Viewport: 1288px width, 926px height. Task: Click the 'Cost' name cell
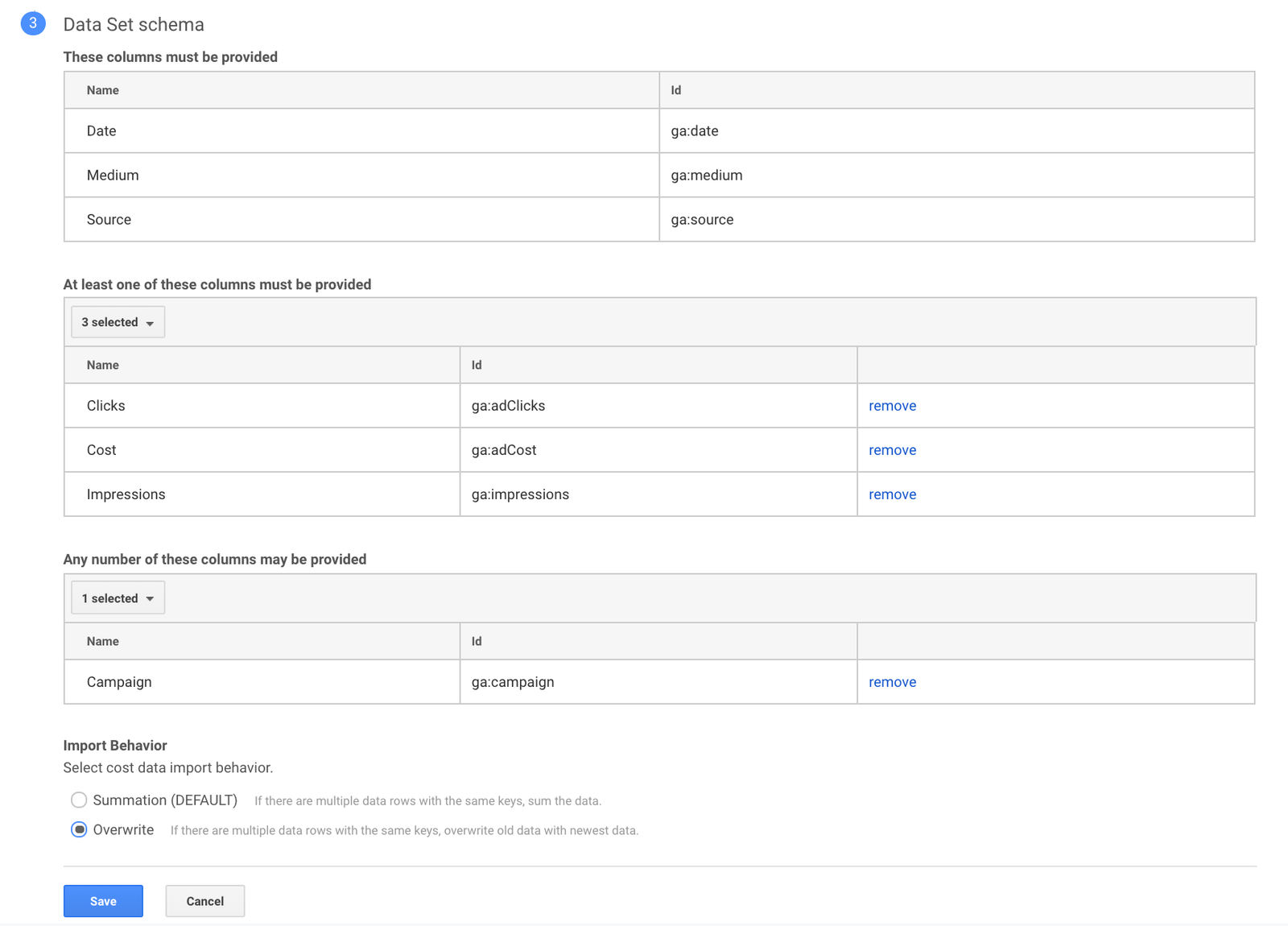tap(262, 450)
